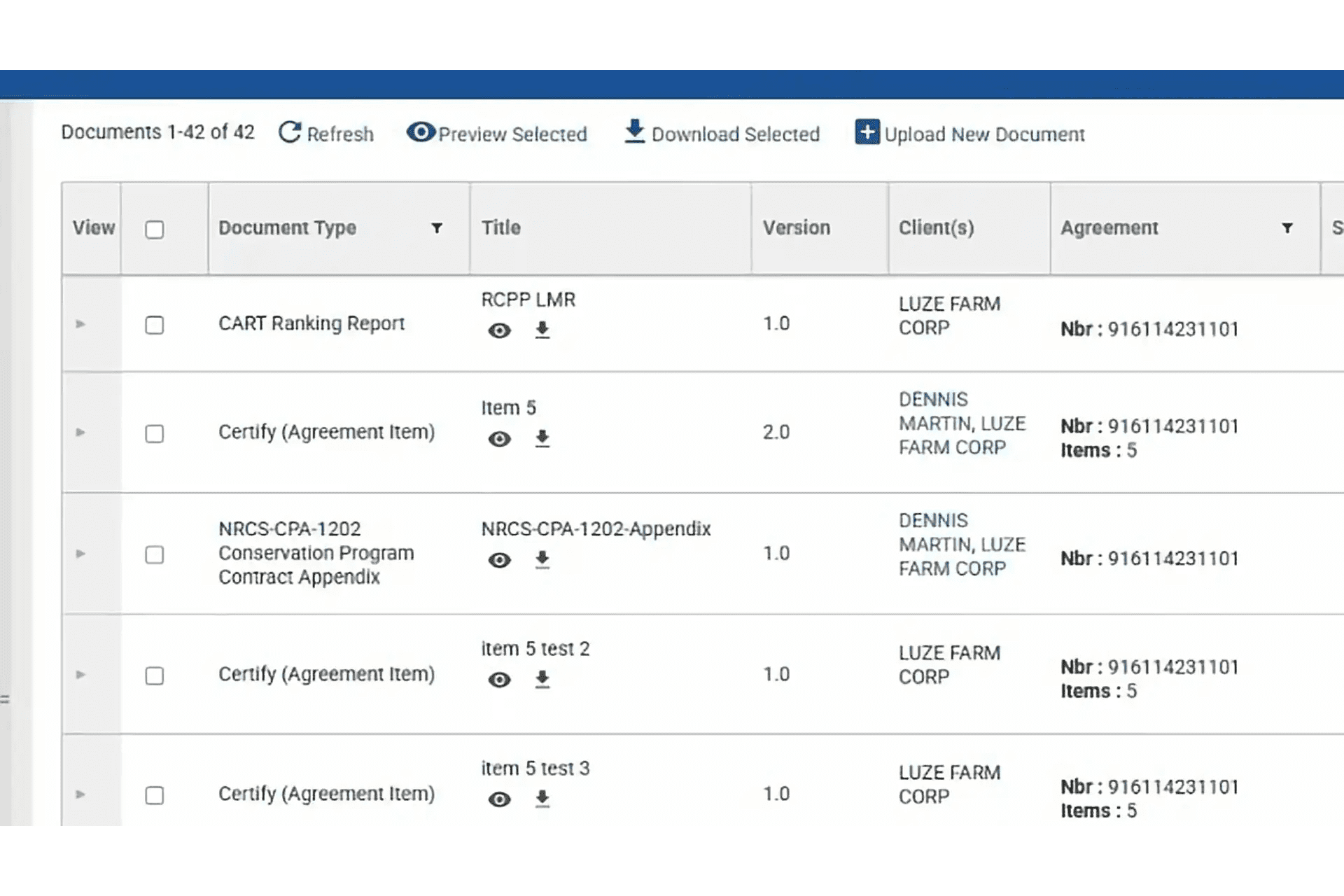Screen dimensions: 1344x896
Task: Click the Upload New Document plus icon
Action: pos(867,132)
